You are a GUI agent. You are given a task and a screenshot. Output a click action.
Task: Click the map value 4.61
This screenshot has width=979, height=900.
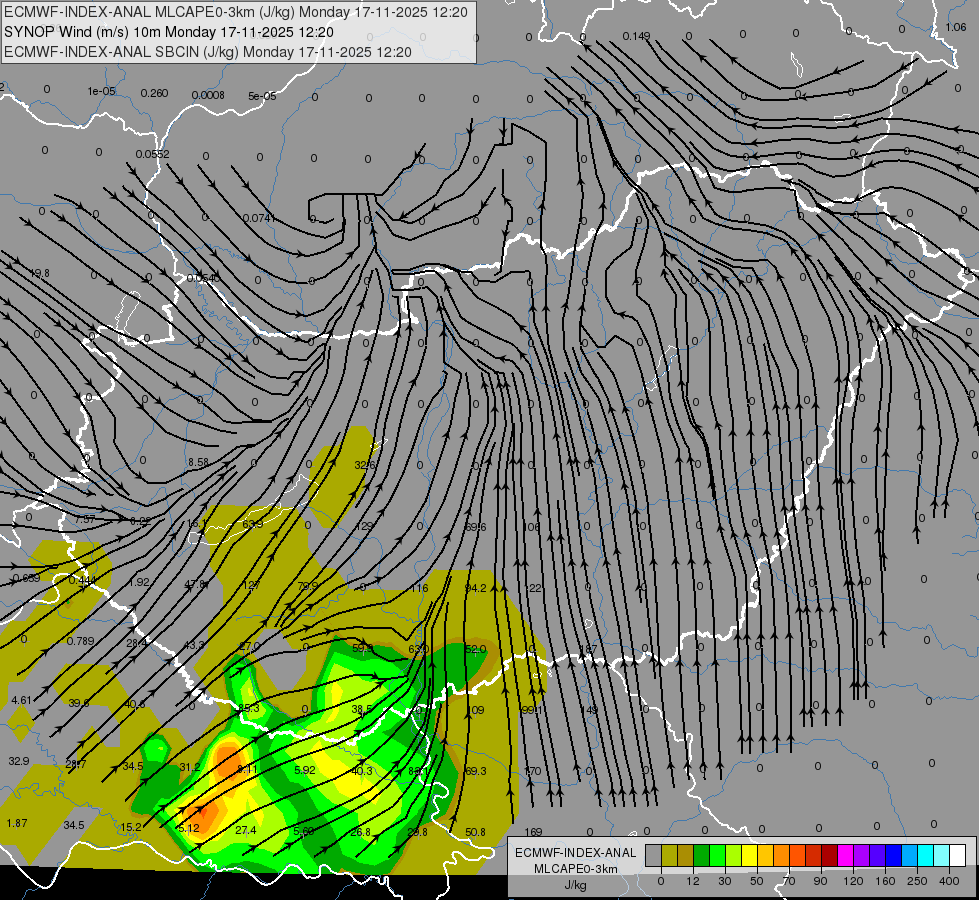pos(21,700)
